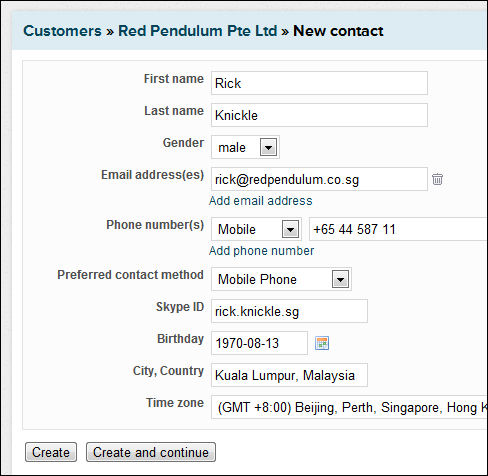Click the Create and continue button

click(x=151, y=452)
